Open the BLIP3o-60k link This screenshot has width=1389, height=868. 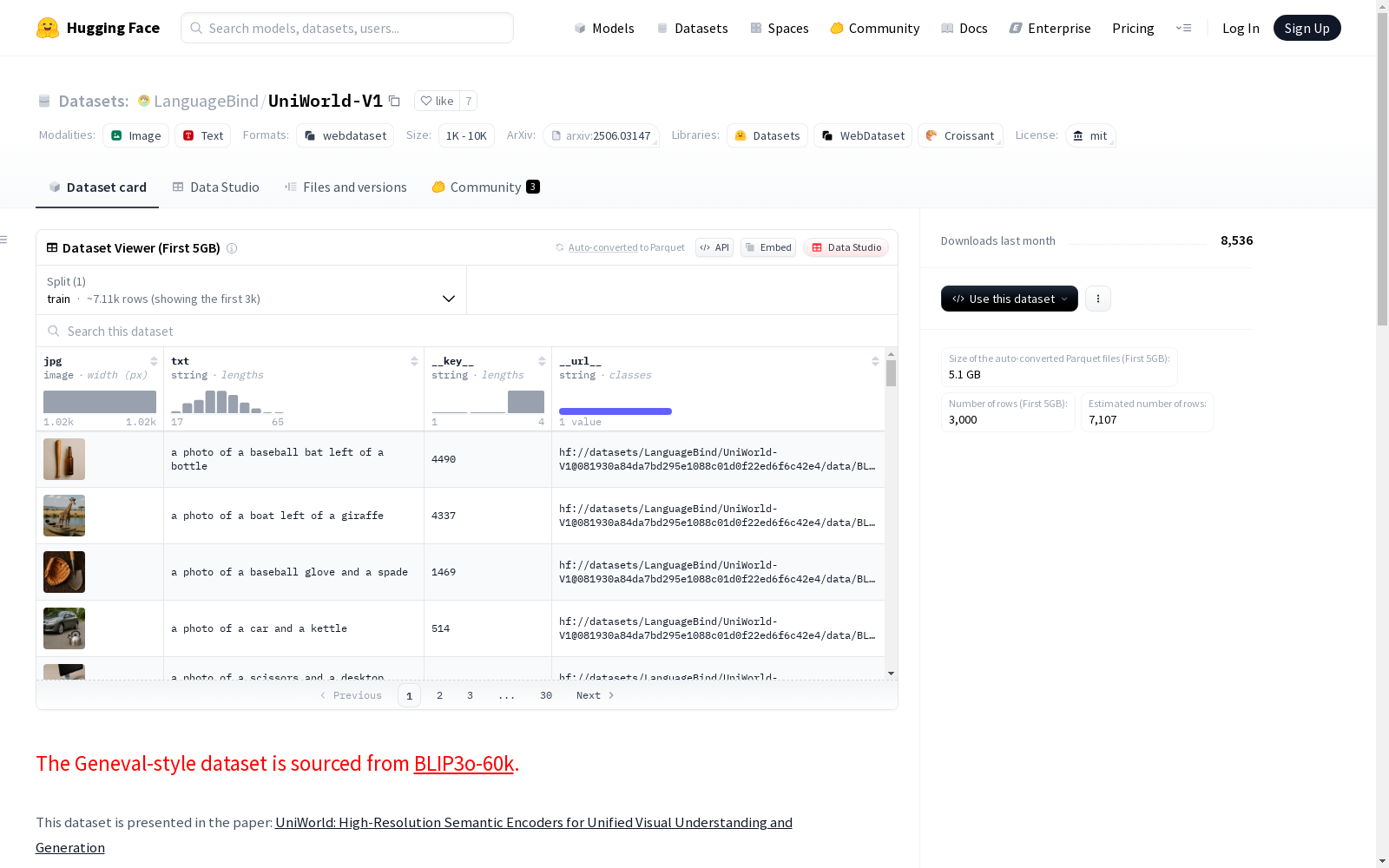tap(464, 764)
